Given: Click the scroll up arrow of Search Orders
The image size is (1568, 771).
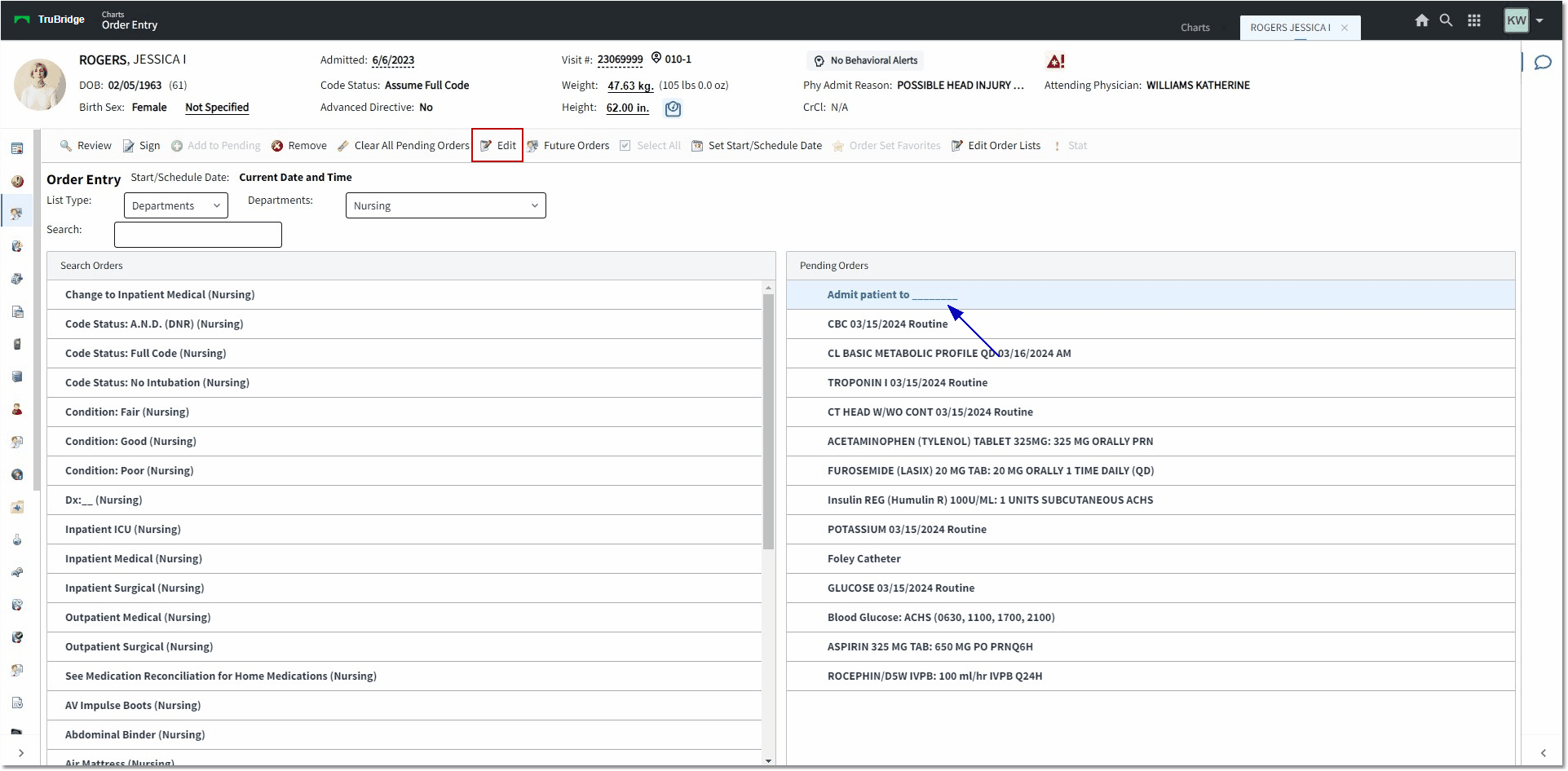Looking at the screenshot, I should pyautogui.click(x=768, y=288).
